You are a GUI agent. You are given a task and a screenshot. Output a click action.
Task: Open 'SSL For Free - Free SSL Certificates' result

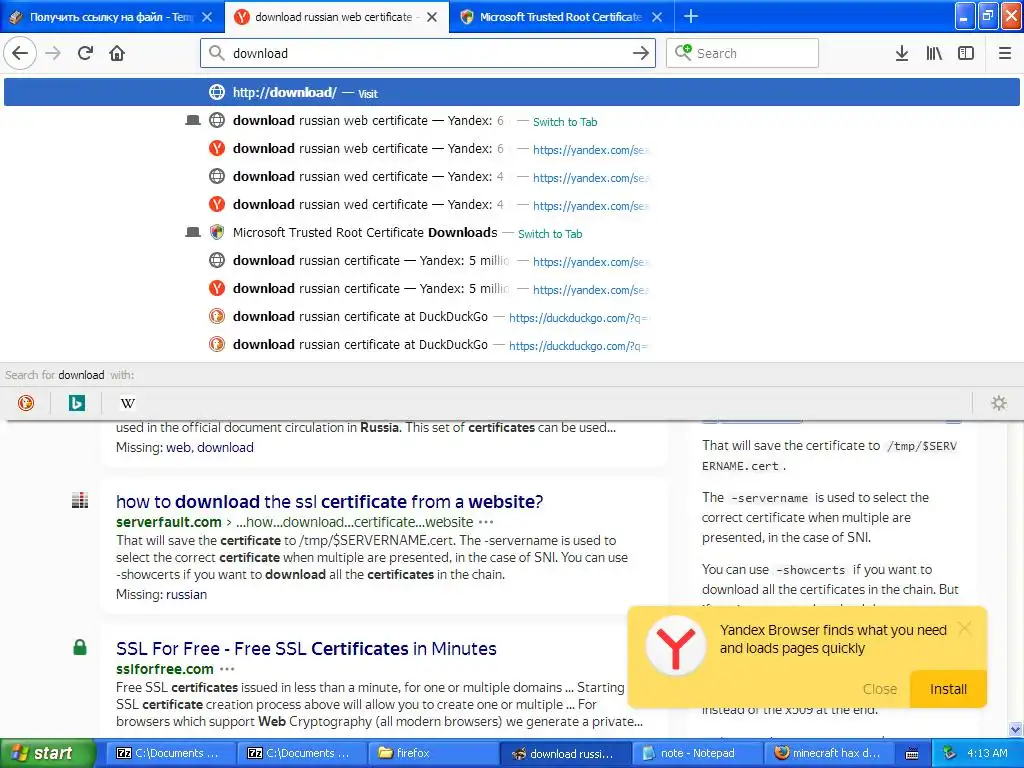pos(306,648)
